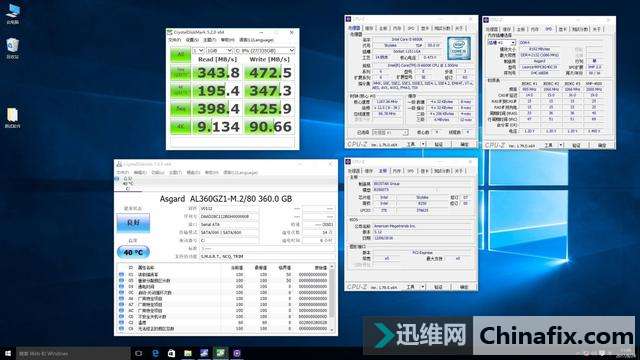
Task: Select the C: disk tab in CrystalDiskInfo
Action: pos(128,184)
